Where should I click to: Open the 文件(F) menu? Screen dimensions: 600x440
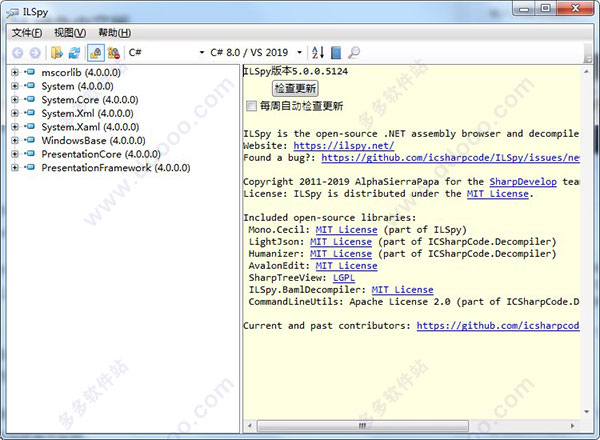coord(27,33)
